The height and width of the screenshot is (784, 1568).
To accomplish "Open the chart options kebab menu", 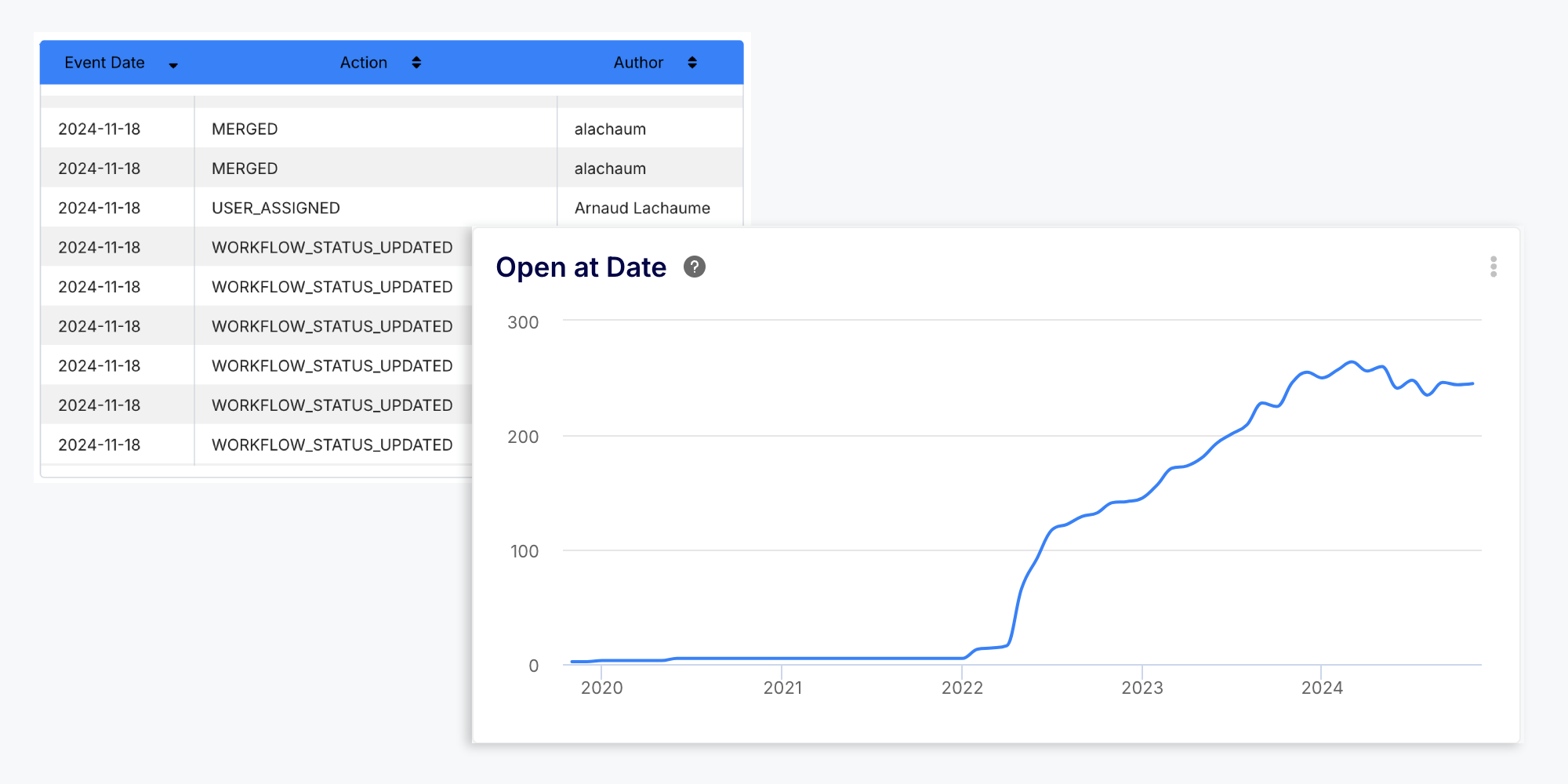I will click(1495, 267).
